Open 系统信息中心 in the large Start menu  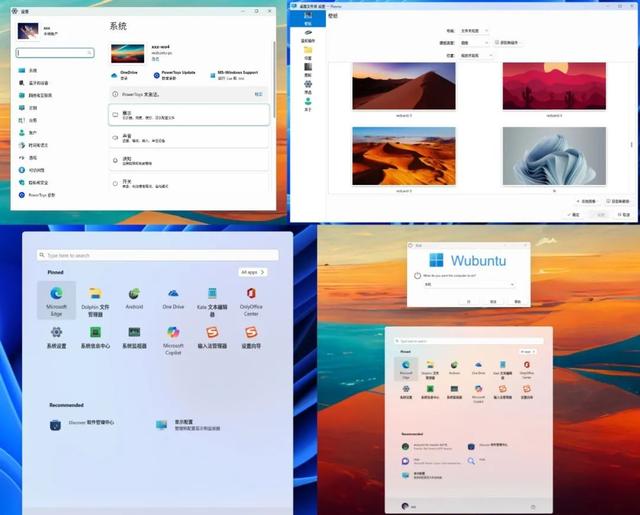(95, 337)
